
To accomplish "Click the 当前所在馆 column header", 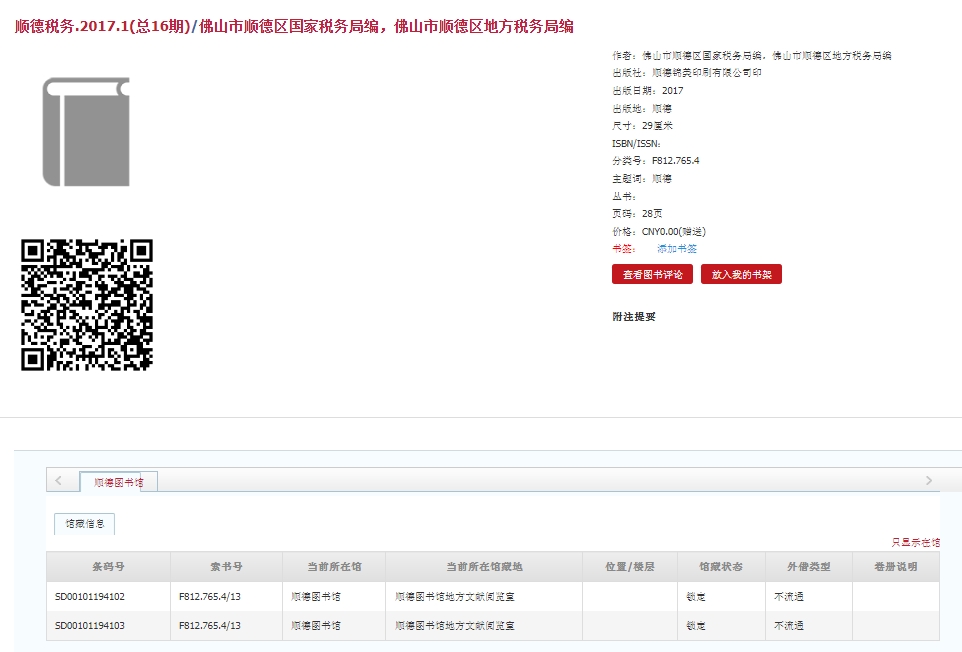I will point(334,567).
